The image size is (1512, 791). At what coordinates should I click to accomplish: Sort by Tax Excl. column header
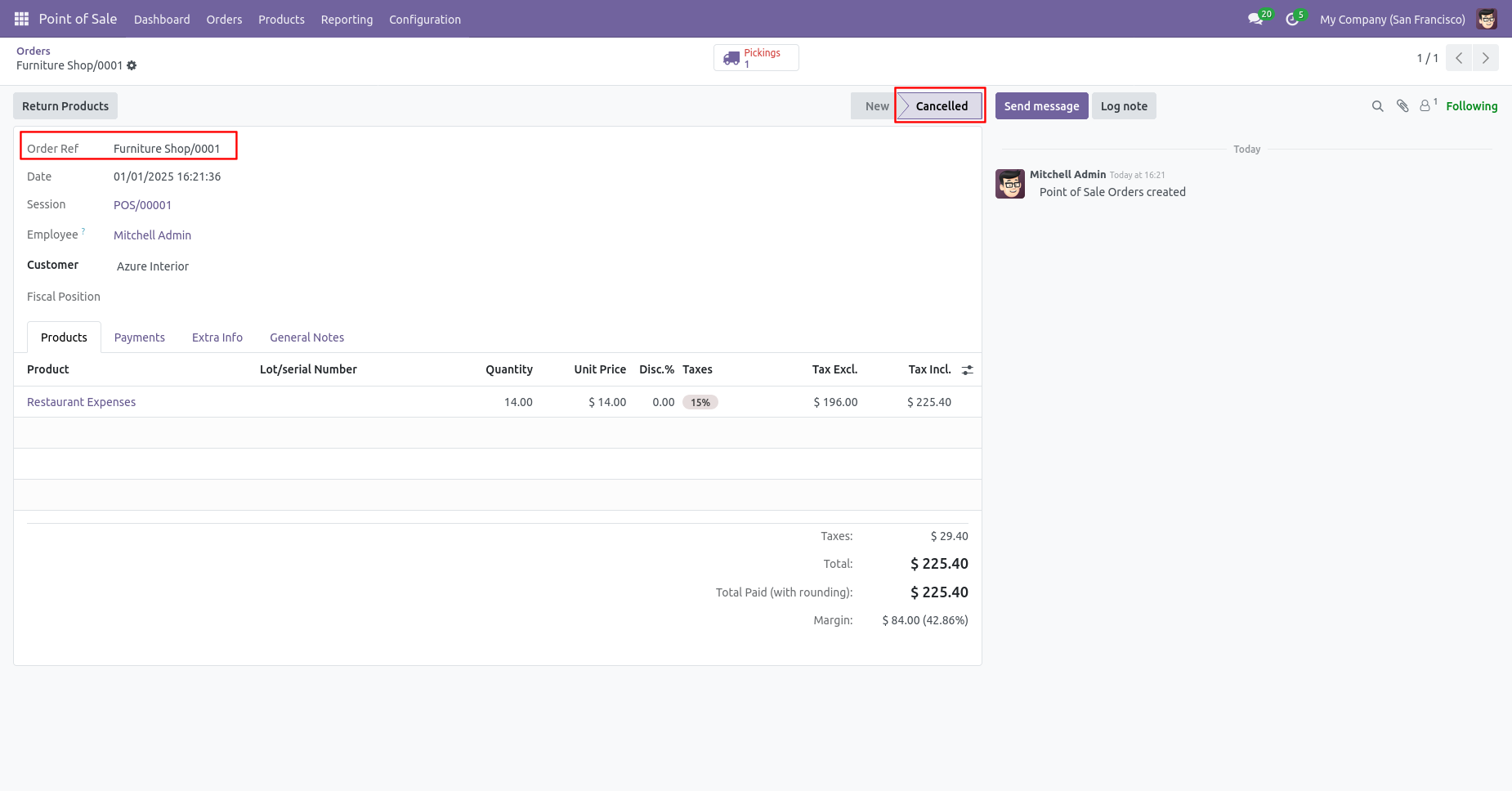coord(834,369)
